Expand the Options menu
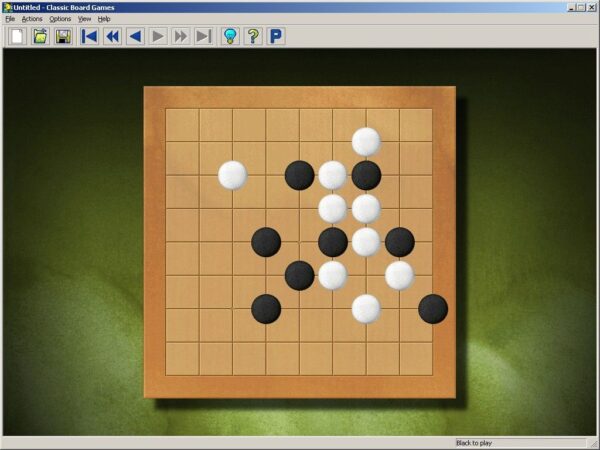The image size is (600, 450). point(60,19)
